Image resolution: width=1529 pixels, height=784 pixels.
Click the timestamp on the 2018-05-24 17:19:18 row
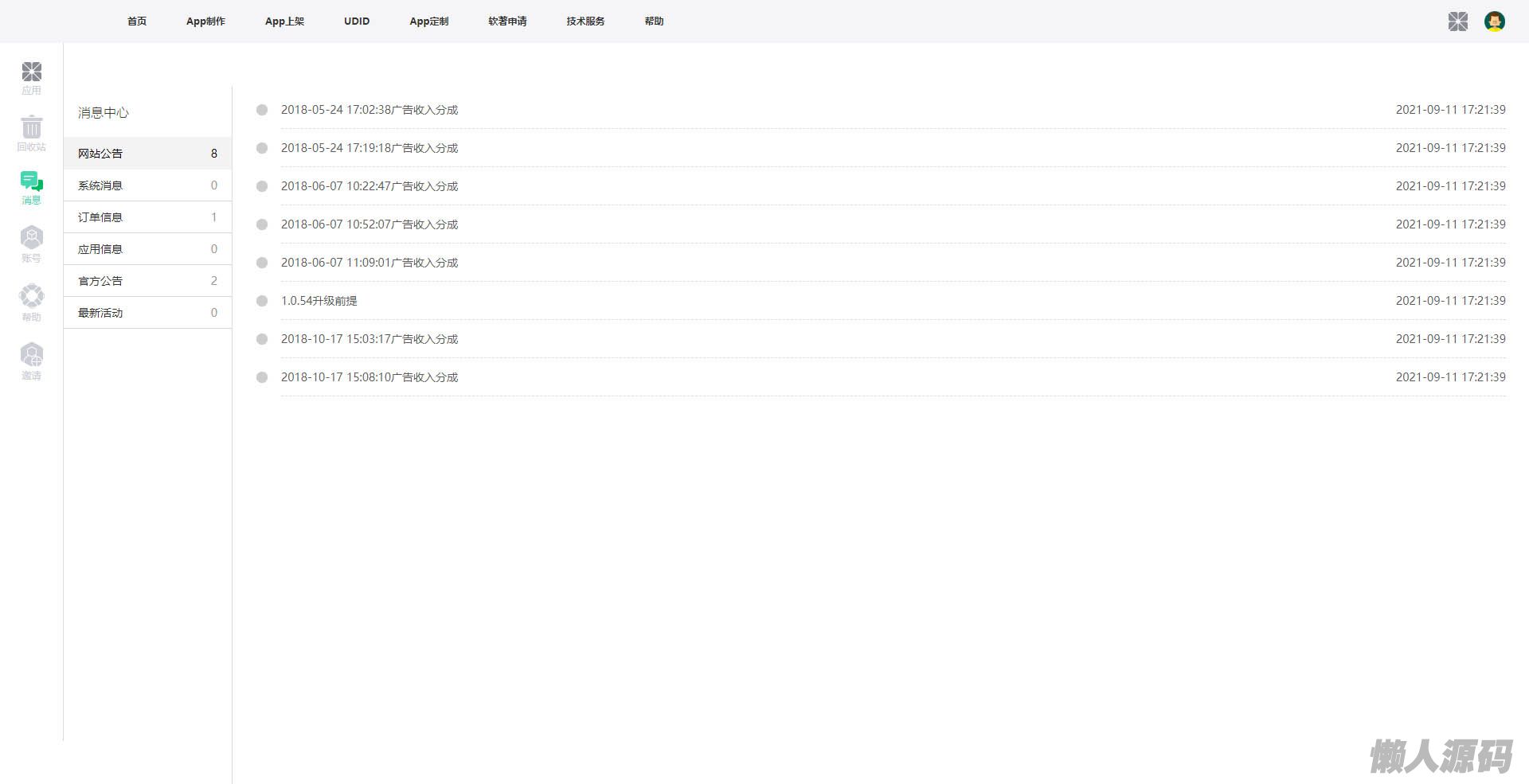click(x=1450, y=148)
